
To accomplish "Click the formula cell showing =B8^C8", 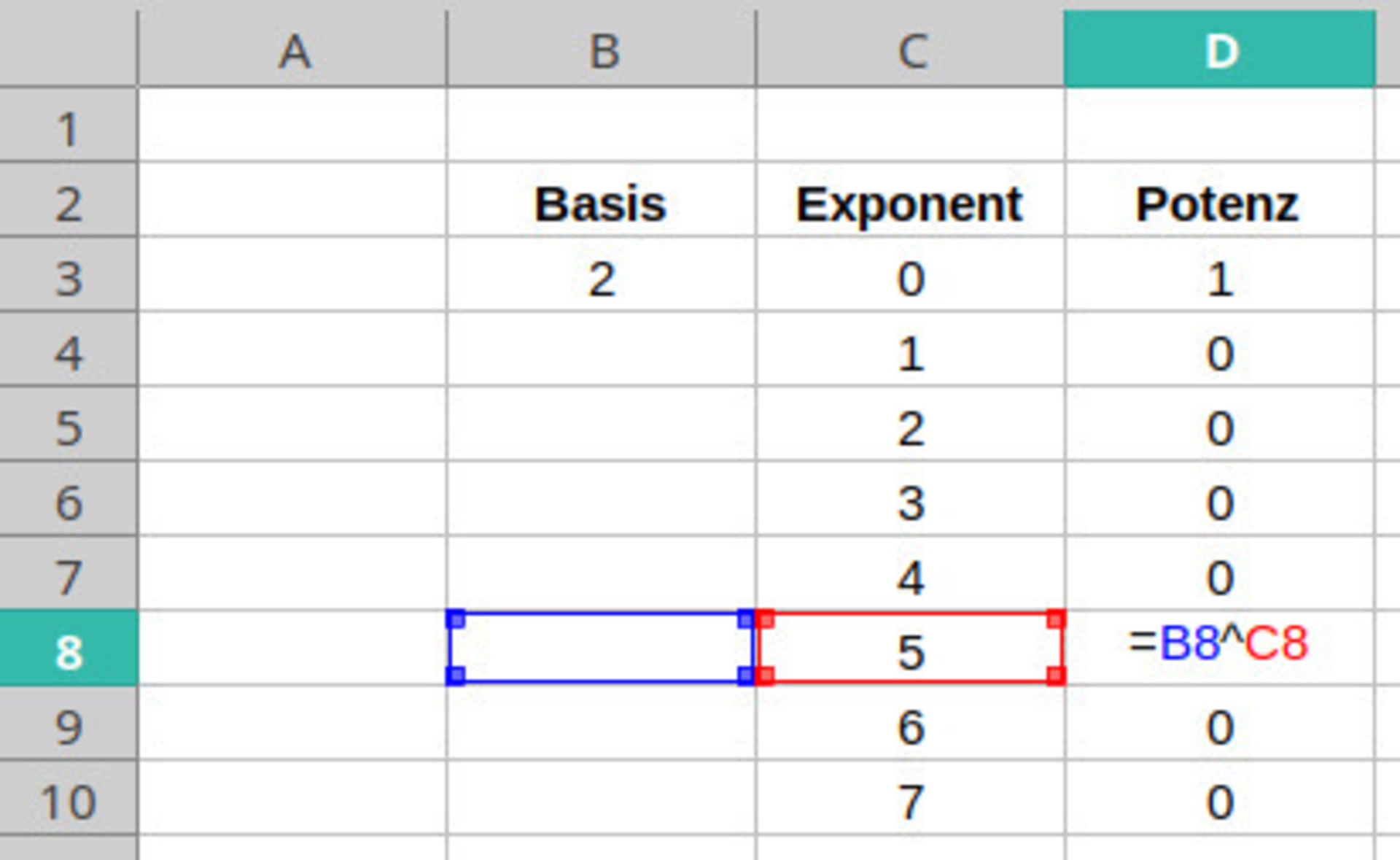I will (x=1218, y=645).
